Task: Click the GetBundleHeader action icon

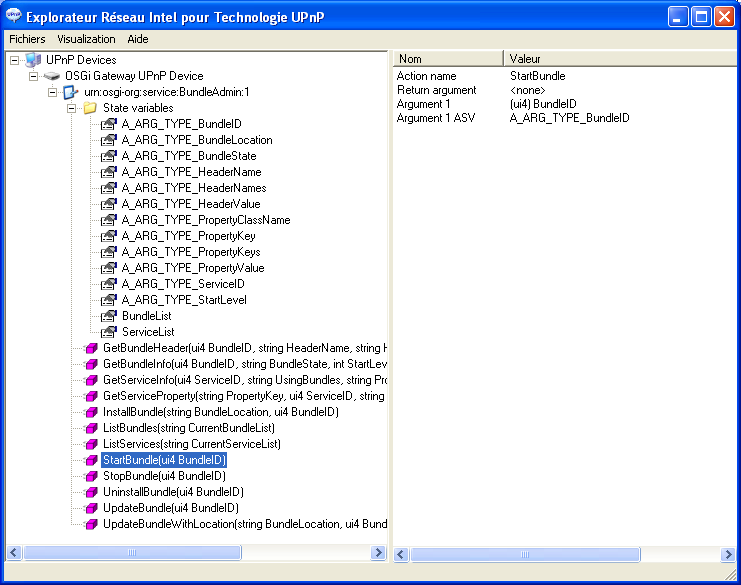Action: 90,348
